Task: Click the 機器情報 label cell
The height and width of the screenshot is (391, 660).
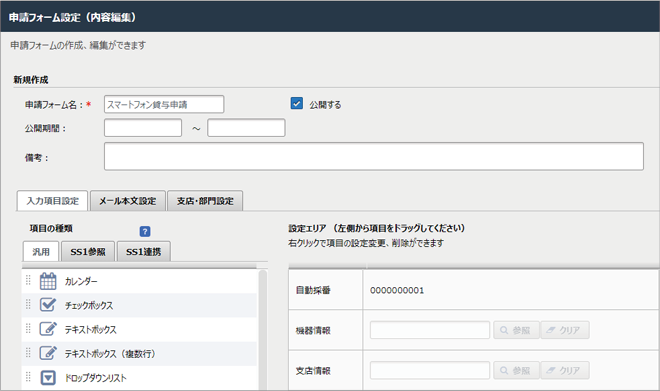Action: click(325, 330)
